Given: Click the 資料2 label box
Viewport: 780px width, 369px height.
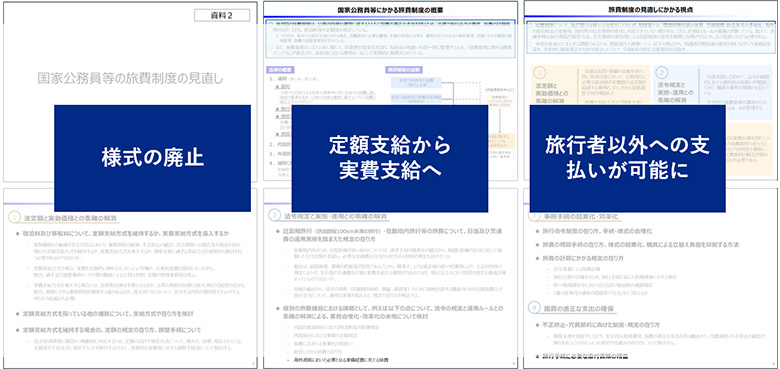Looking at the screenshot, I should point(222,15).
